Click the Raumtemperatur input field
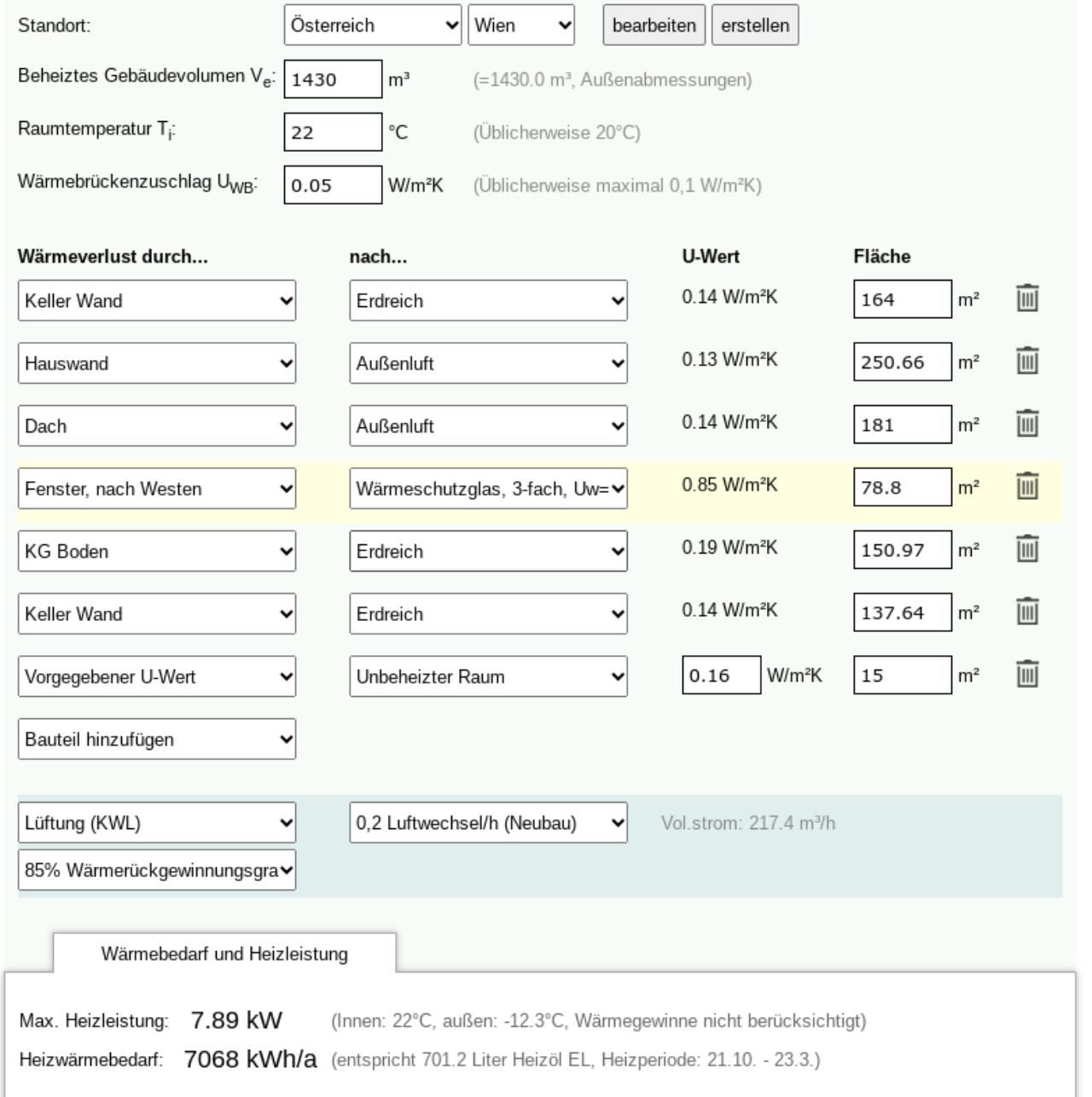1092x1097 pixels. point(333,132)
